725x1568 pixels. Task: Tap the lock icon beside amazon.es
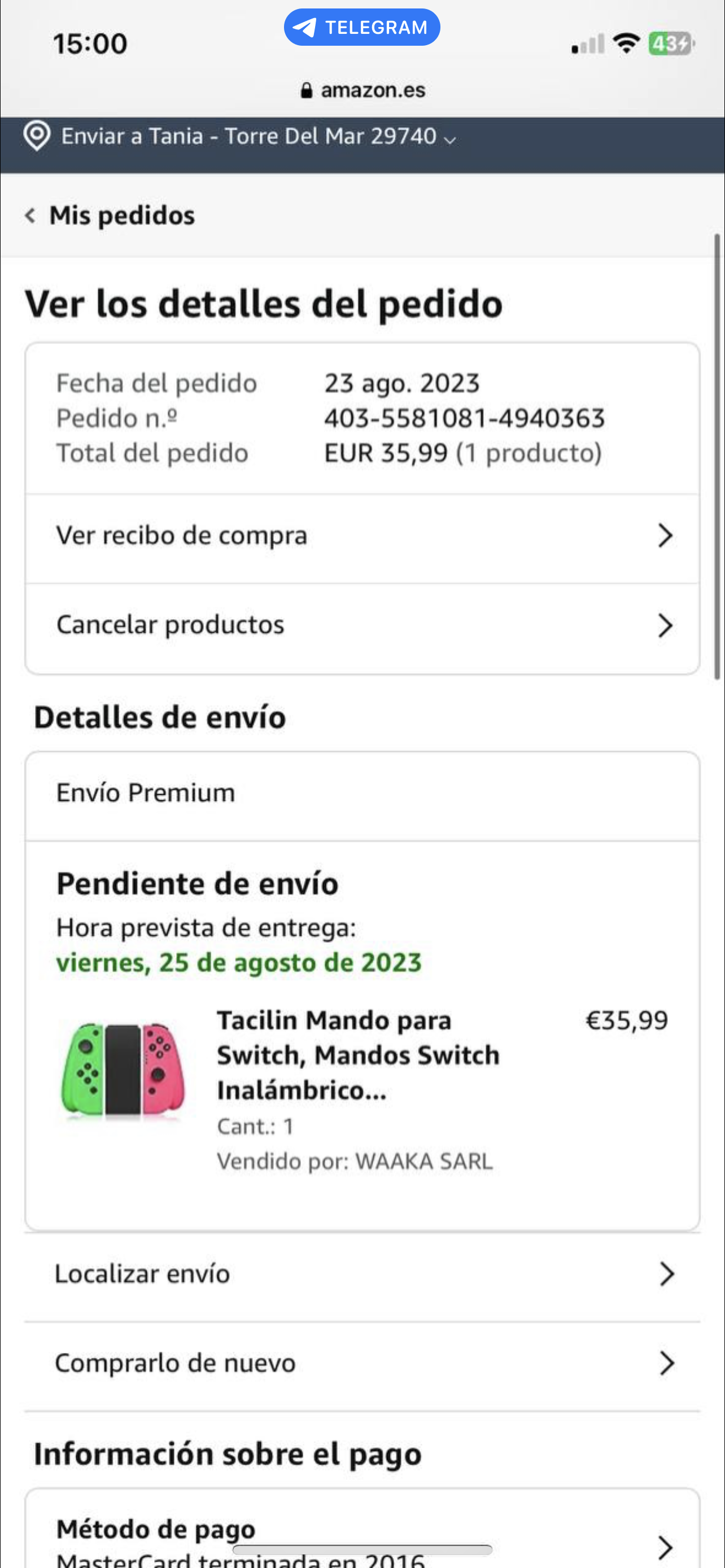pos(307,91)
